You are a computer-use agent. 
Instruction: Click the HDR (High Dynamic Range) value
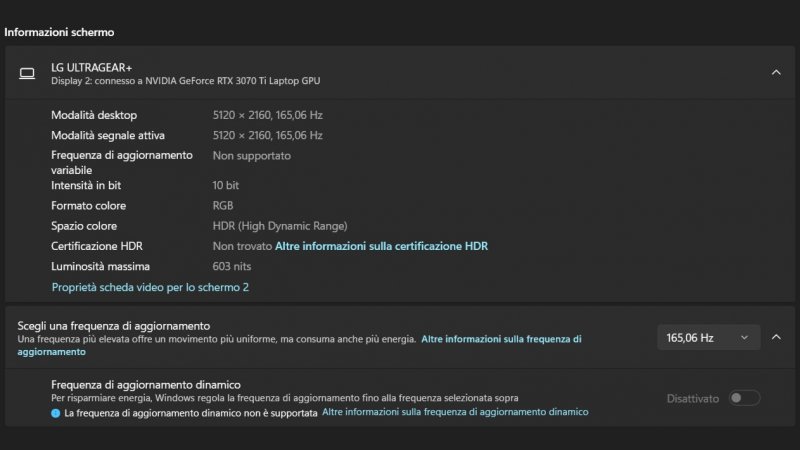click(280, 226)
